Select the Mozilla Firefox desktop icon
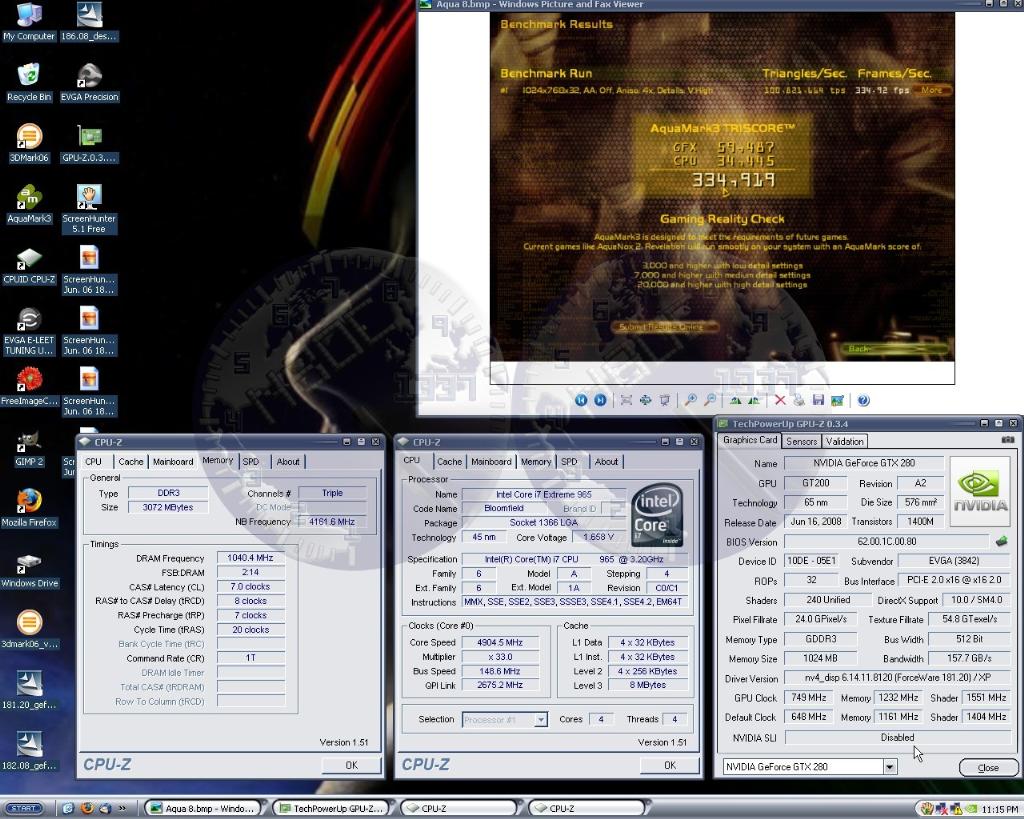 click(x=29, y=508)
